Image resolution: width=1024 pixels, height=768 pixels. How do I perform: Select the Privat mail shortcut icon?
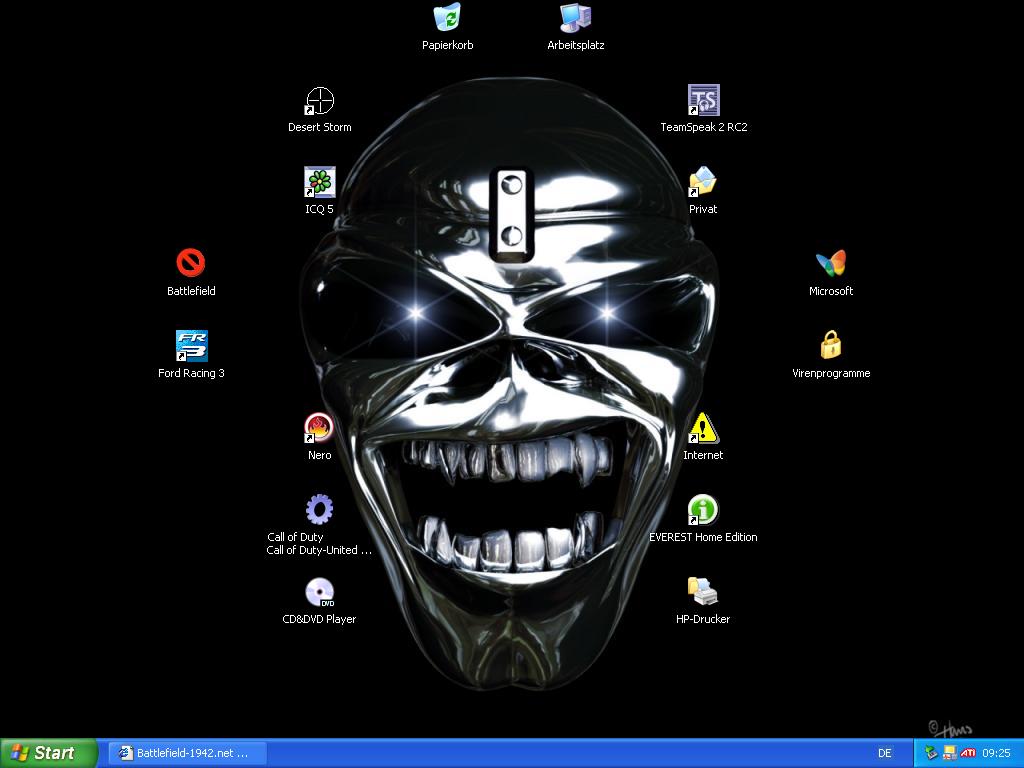[x=703, y=182]
